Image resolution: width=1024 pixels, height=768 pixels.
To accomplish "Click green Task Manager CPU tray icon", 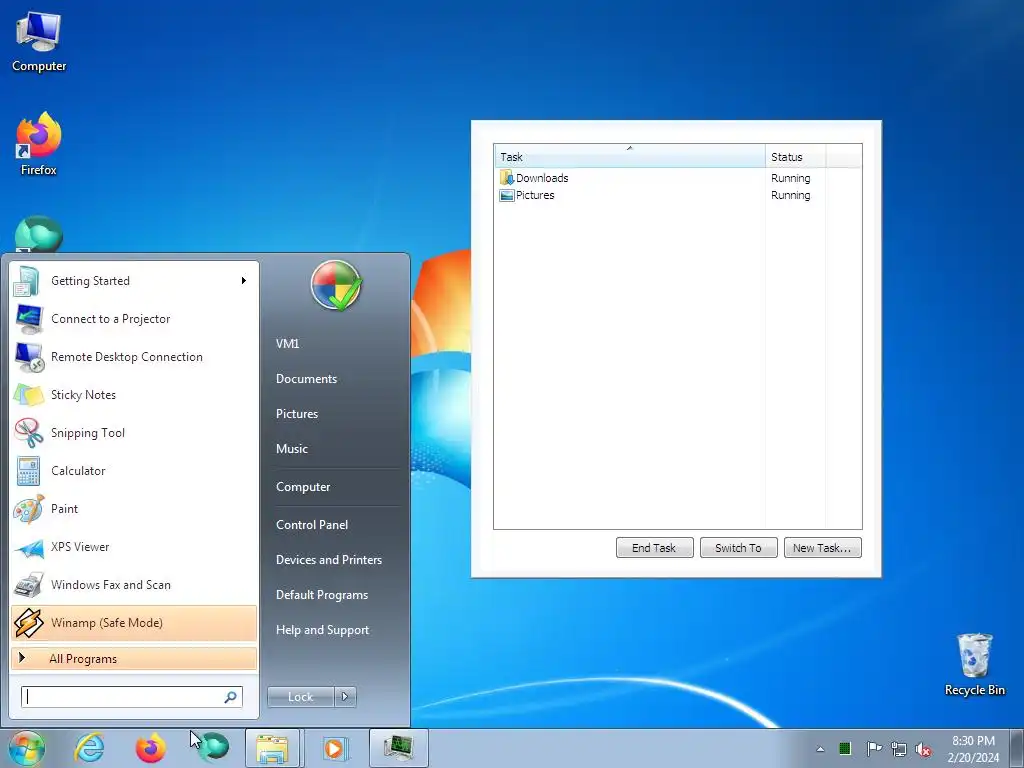I will point(845,748).
